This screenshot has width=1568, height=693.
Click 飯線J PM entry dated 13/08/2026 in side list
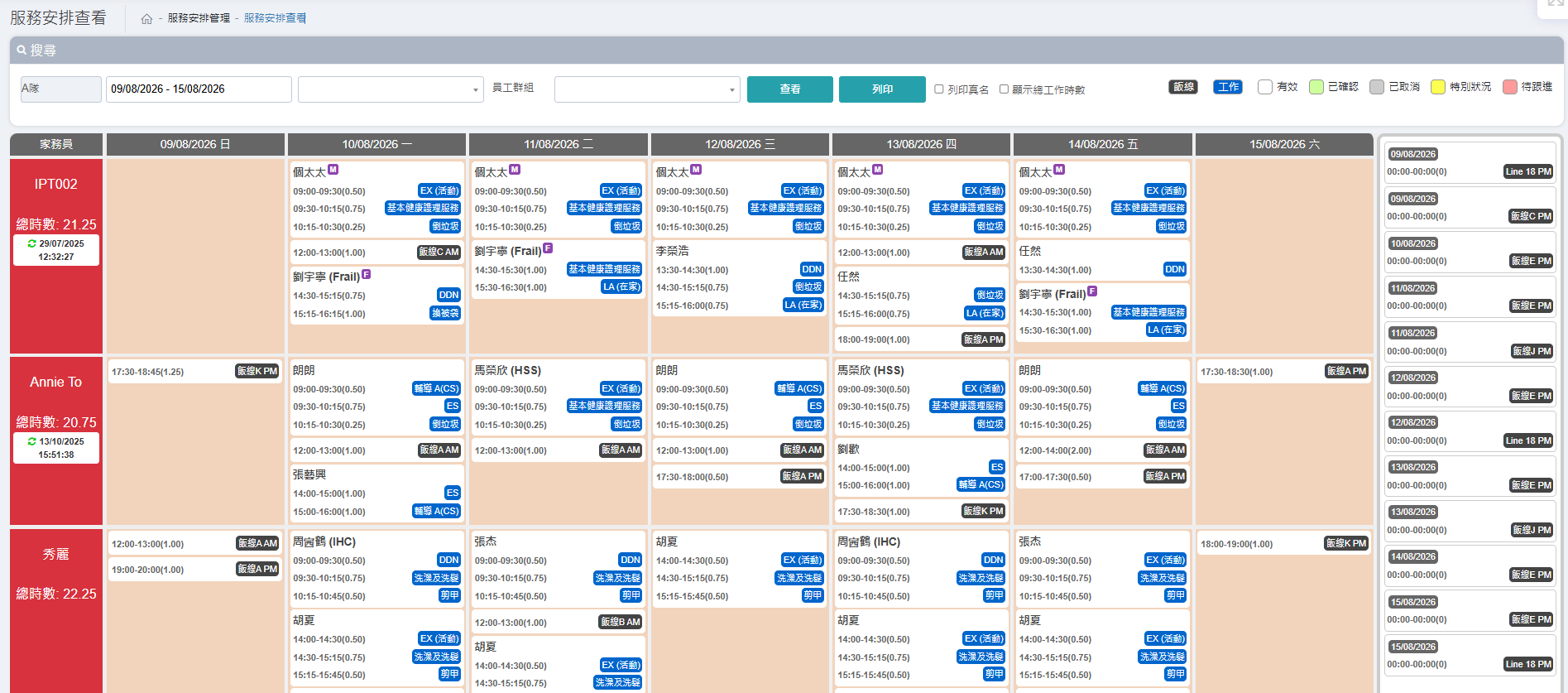click(1470, 521)
